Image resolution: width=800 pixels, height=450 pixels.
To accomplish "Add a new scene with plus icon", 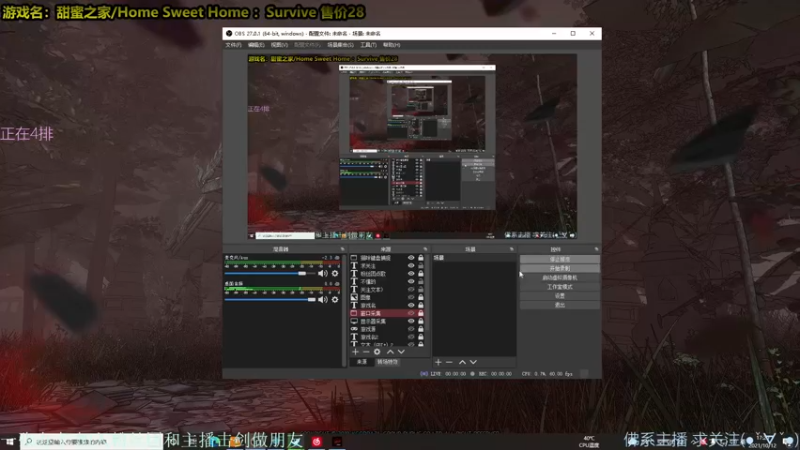I will (x=438, y=362).
